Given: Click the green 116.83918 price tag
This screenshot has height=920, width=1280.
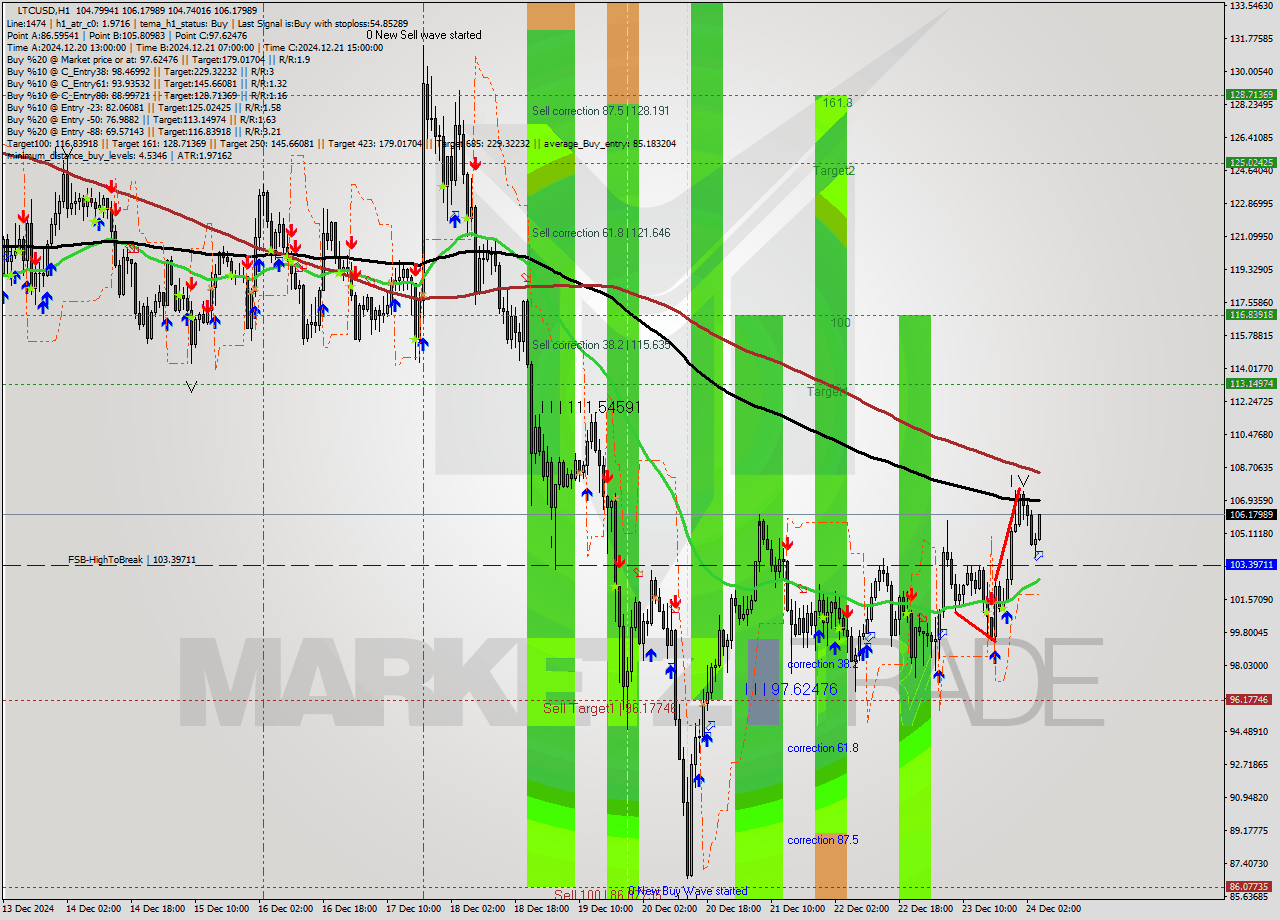Looking at the screenshot, I should [1251, 315].
